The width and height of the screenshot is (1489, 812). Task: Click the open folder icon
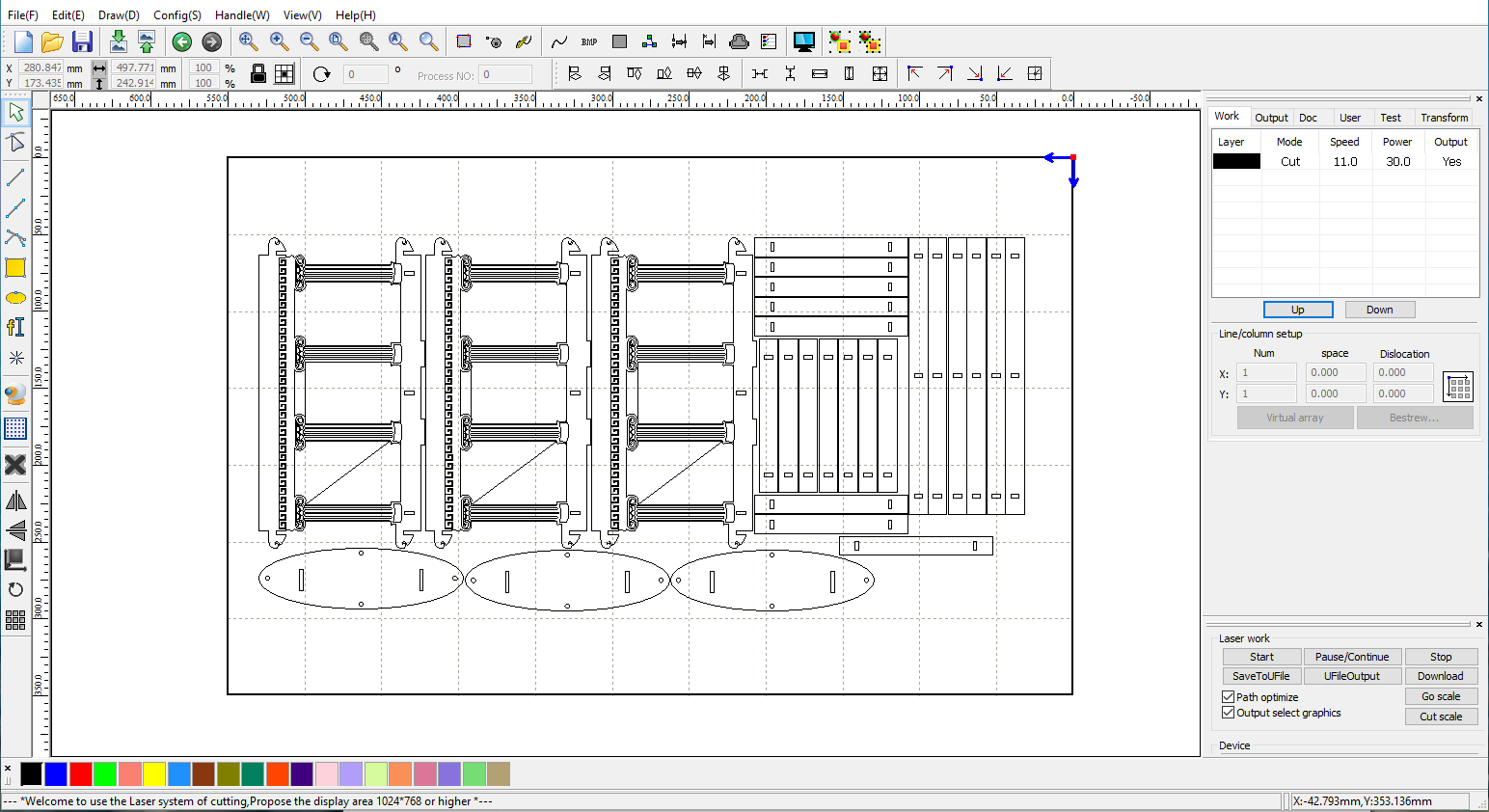tap(52, 41)
